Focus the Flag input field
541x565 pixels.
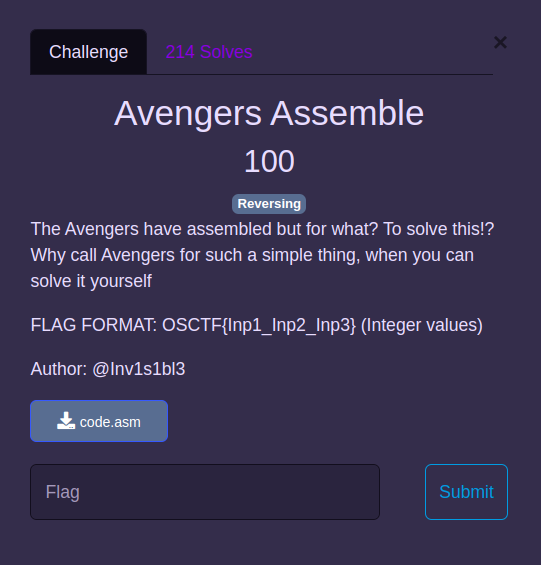205,492
